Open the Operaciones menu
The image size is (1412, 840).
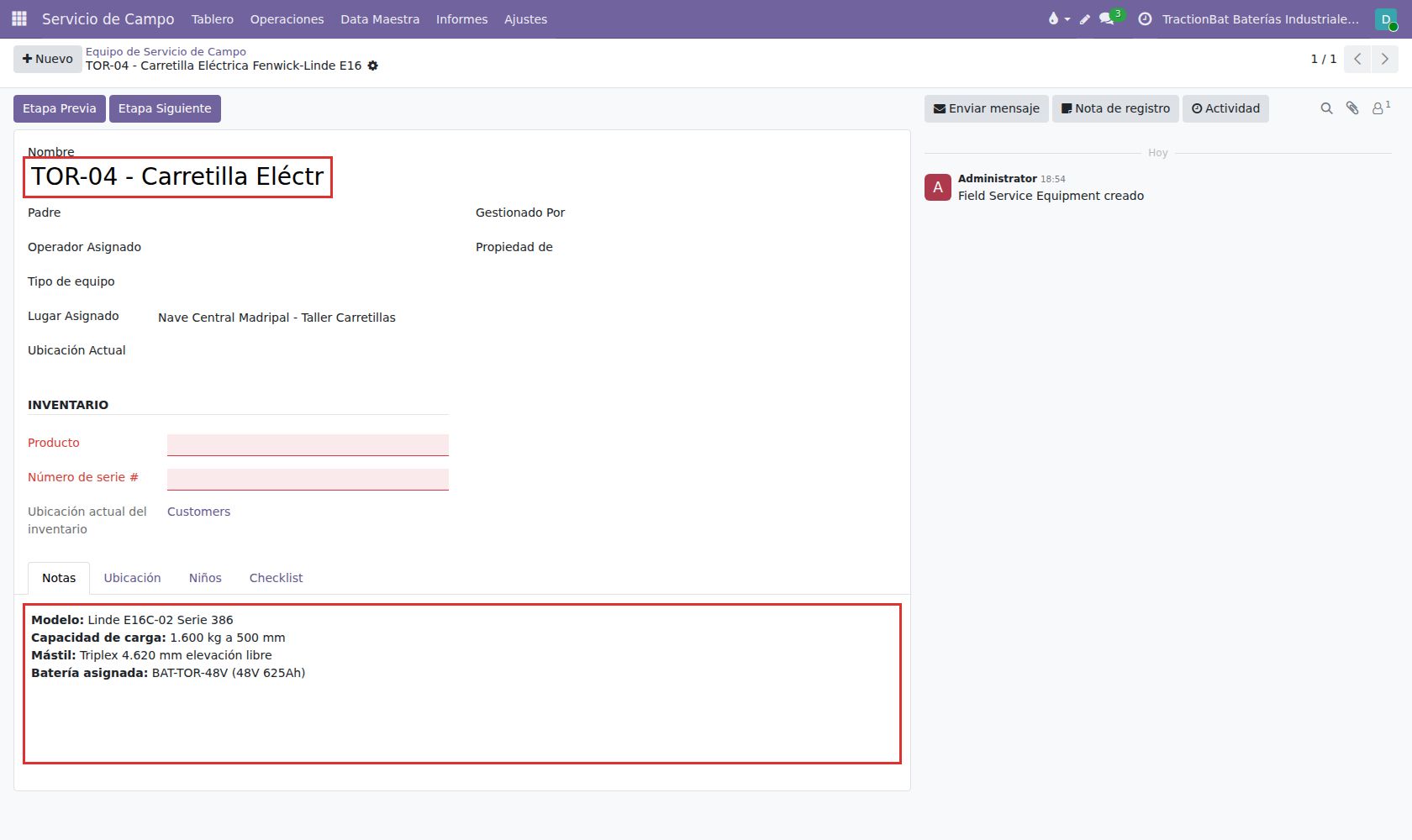point(287,18)
